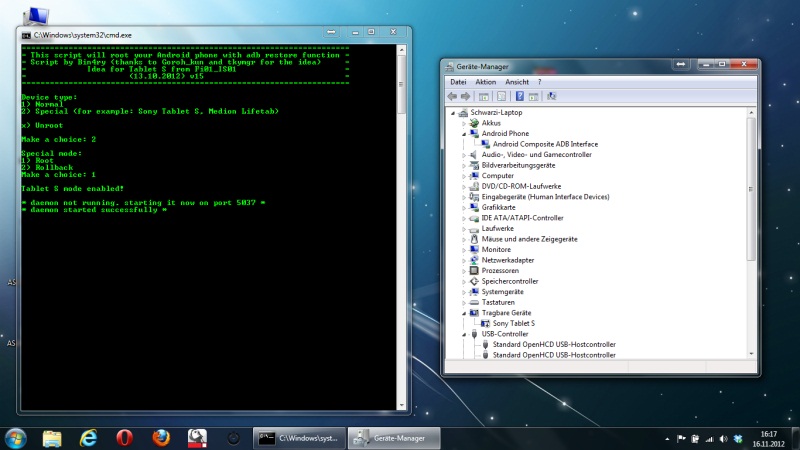Scan for hardware changes toolbar icon
The image size is (800, 450).
click(552, 96)
